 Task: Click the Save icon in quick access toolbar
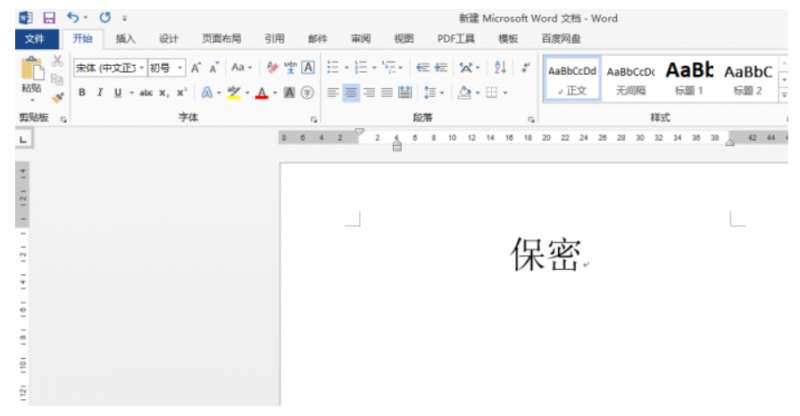[x=48, y=18]
